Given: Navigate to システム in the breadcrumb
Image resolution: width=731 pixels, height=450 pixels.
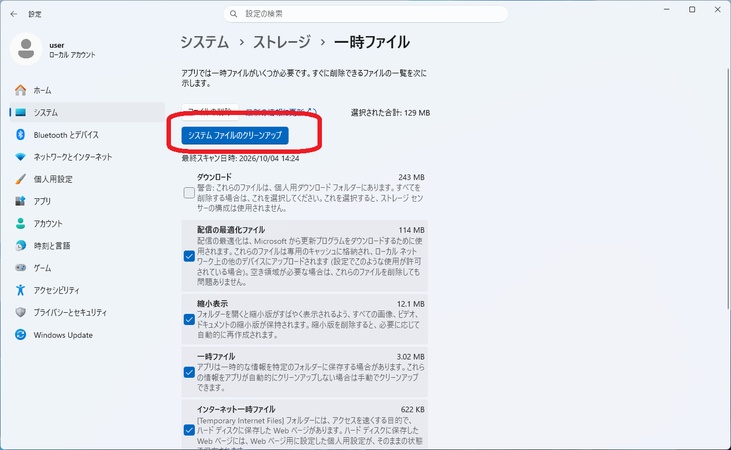Looking at the screenshot, I should [x=204, y=42].
